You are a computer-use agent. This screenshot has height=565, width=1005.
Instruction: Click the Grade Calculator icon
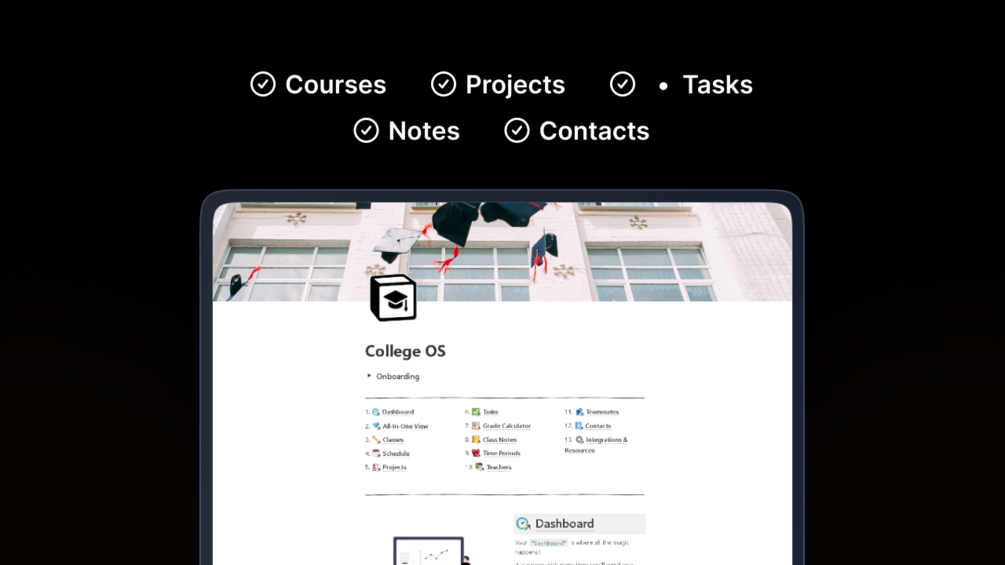pyautogui.click(x=476, y=425)
